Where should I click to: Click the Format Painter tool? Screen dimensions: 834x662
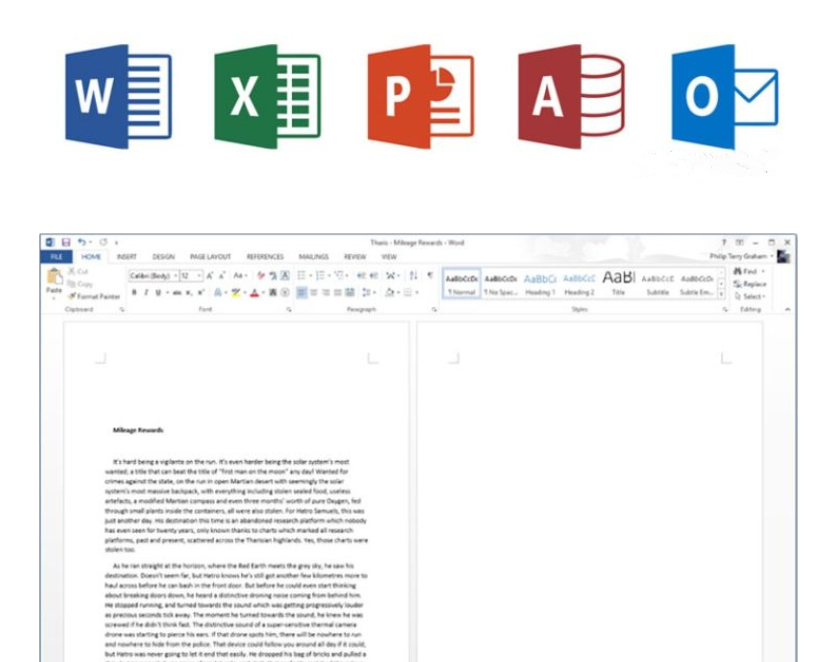coord(96,296)
